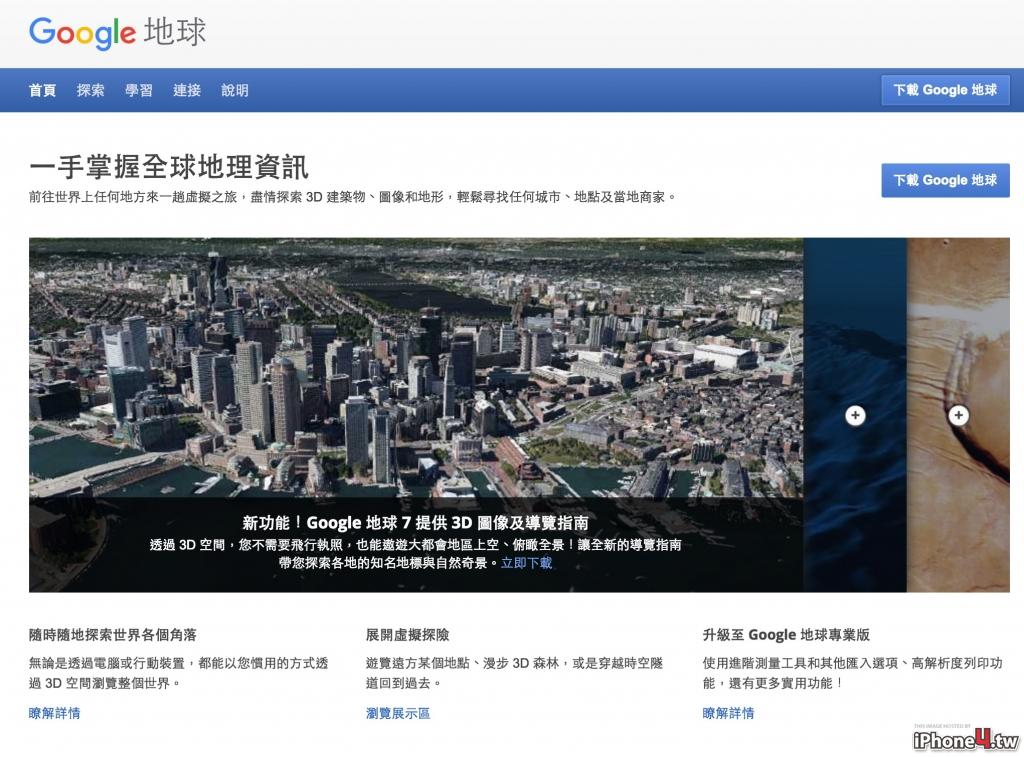
Task: Click the Google 地球 logo
Action: [118, 32]
